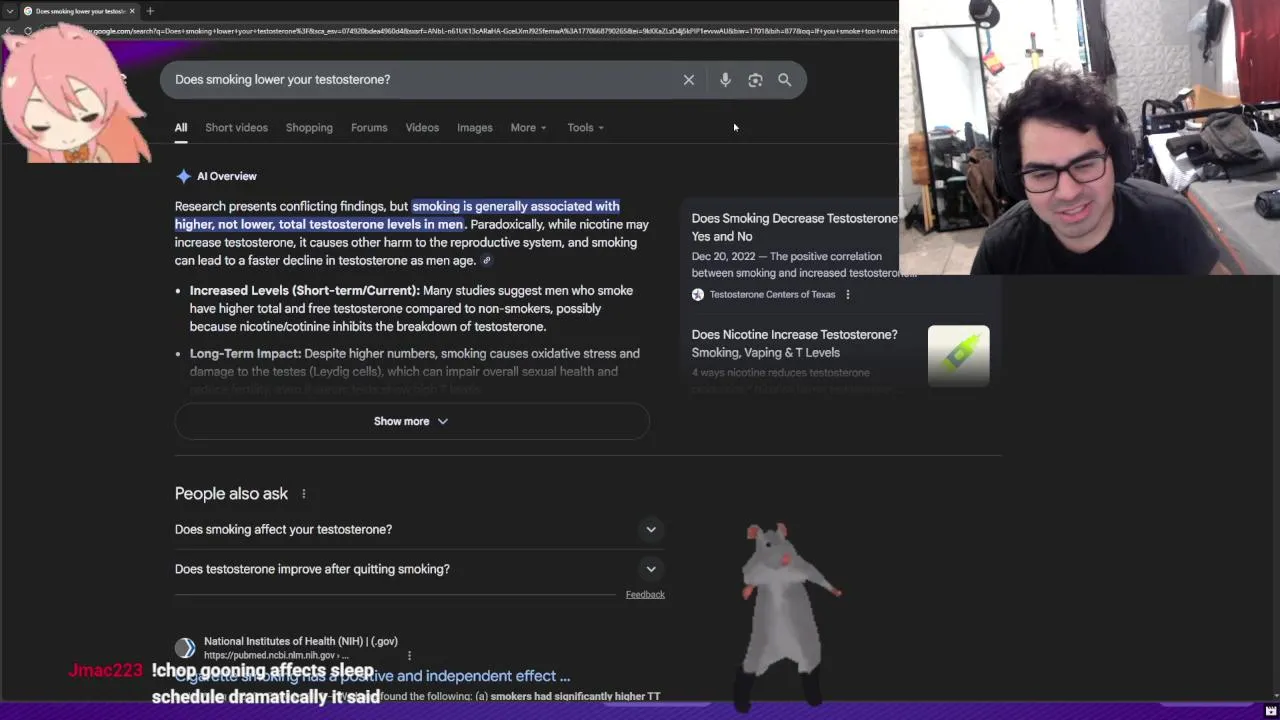Open People also ask options menu
This screenshot has width=1280, height=720.
coord(304,494)
